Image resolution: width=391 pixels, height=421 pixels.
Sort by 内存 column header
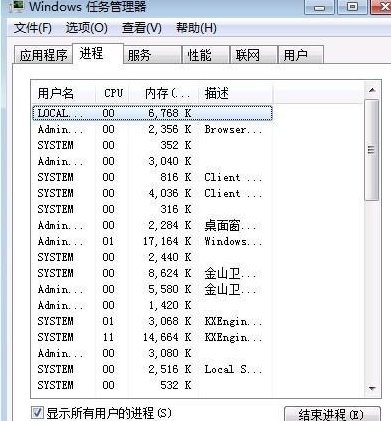(x=164, y=93)
